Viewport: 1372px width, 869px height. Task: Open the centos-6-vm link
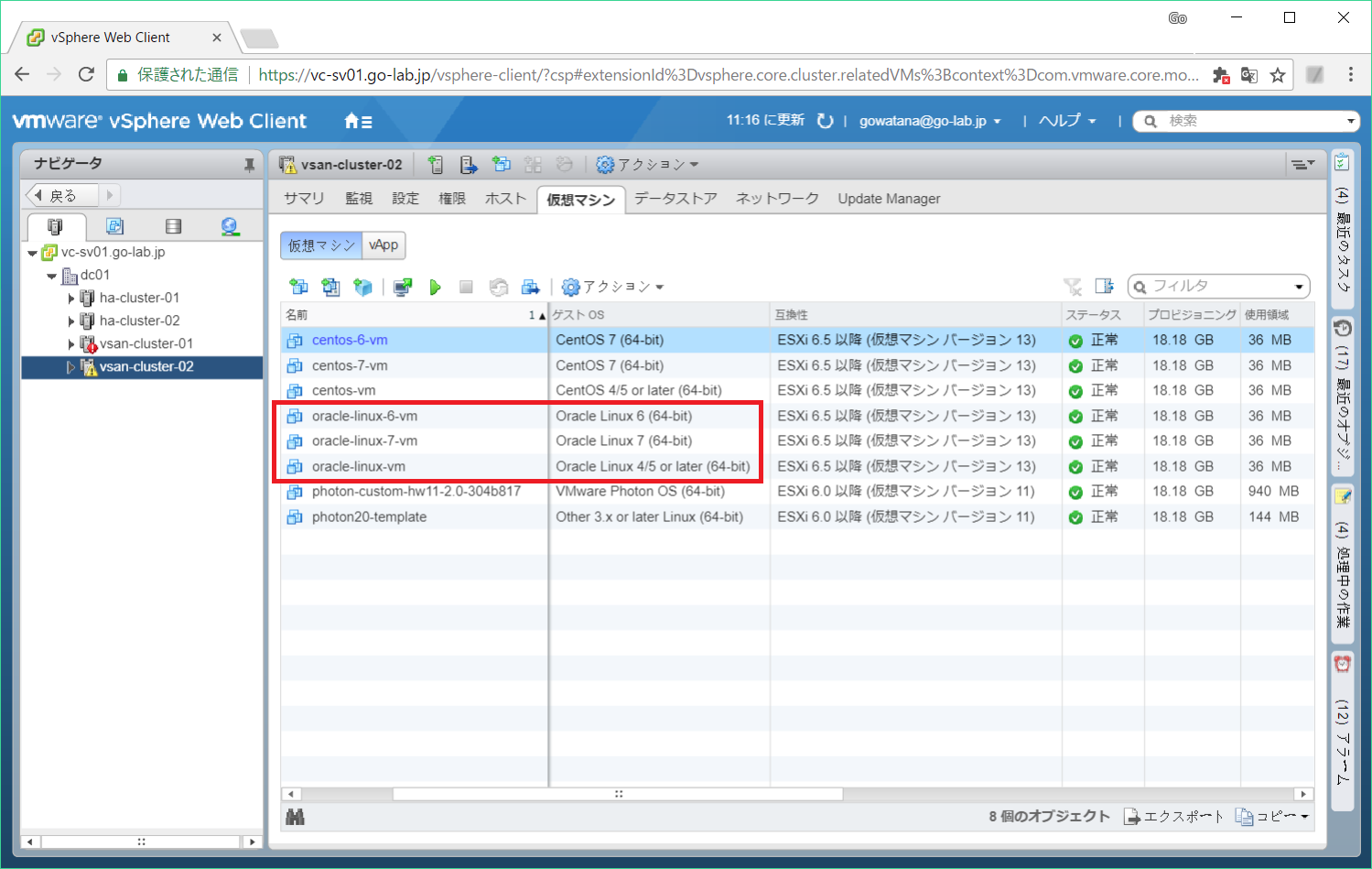coord(350,340)
